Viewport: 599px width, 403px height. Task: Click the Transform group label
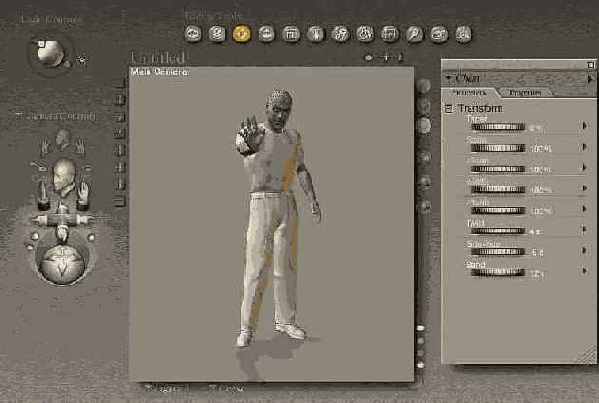click(480, 108)
